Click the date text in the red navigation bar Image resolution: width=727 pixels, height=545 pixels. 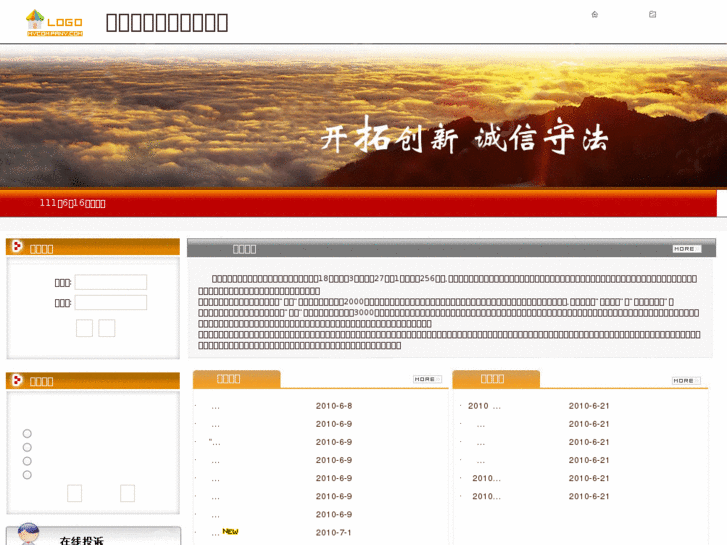[x=72, y=203]
